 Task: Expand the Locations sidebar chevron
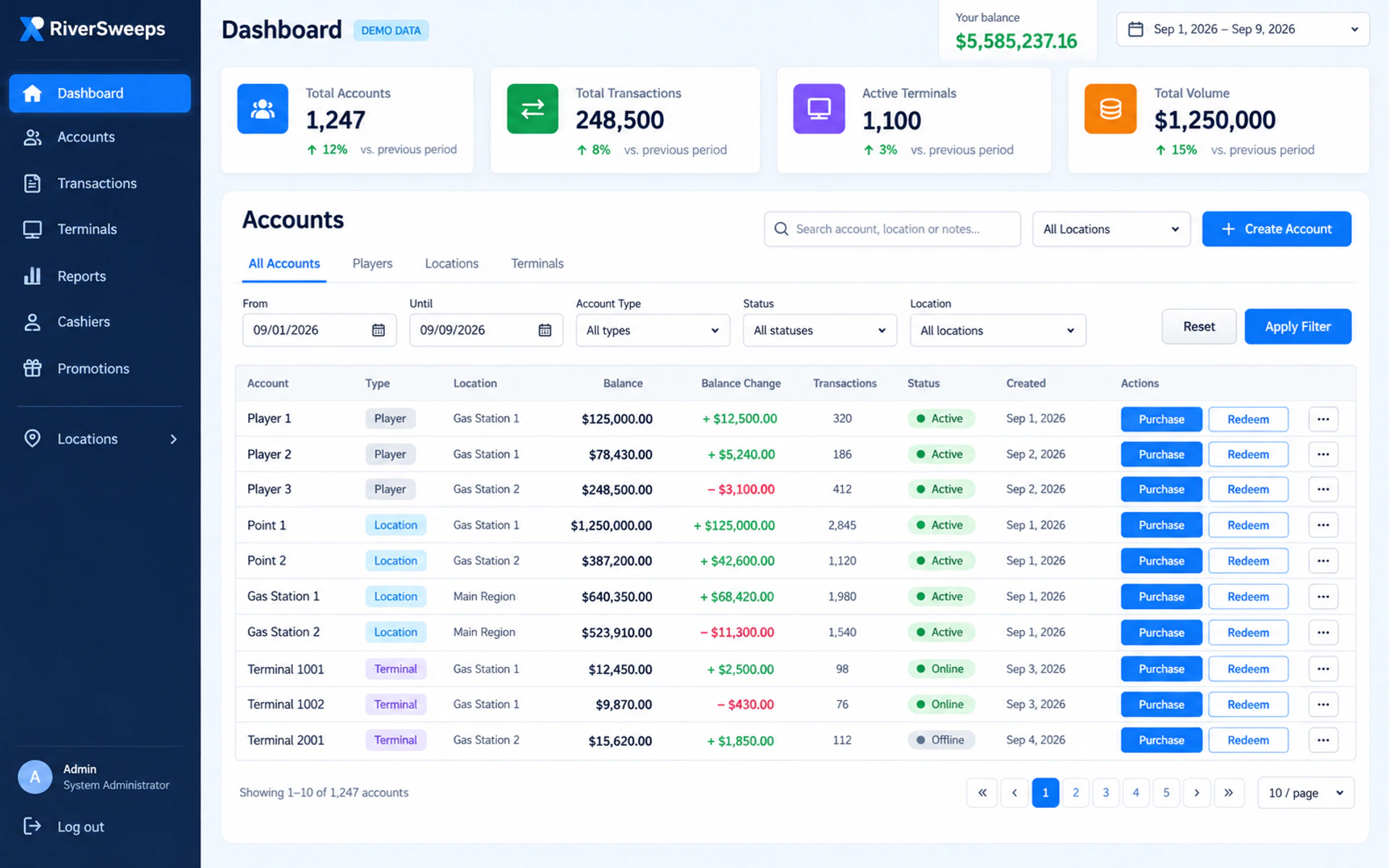click(174, 439)
